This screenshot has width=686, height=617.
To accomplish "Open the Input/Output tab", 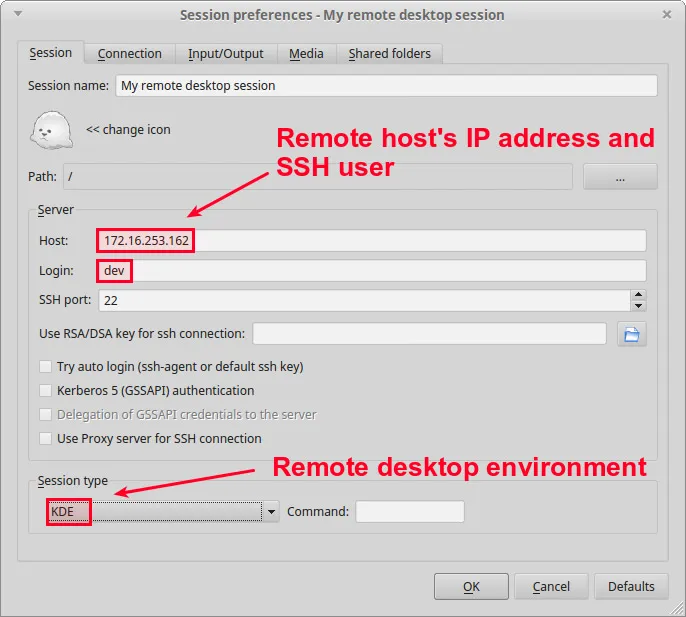I will [x=226, y=54].
